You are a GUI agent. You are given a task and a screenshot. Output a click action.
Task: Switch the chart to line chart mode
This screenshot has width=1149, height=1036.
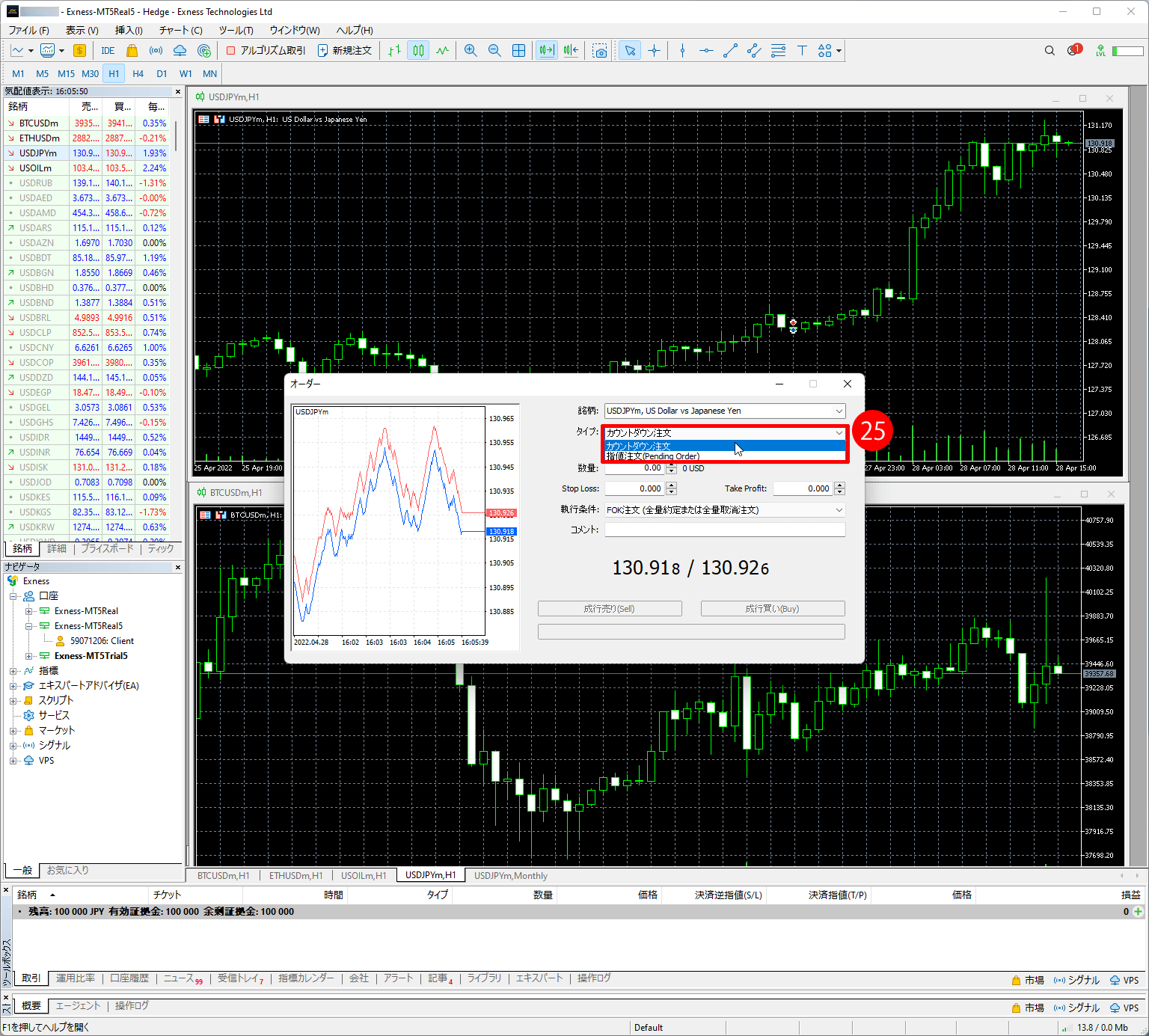pos(443,51)
